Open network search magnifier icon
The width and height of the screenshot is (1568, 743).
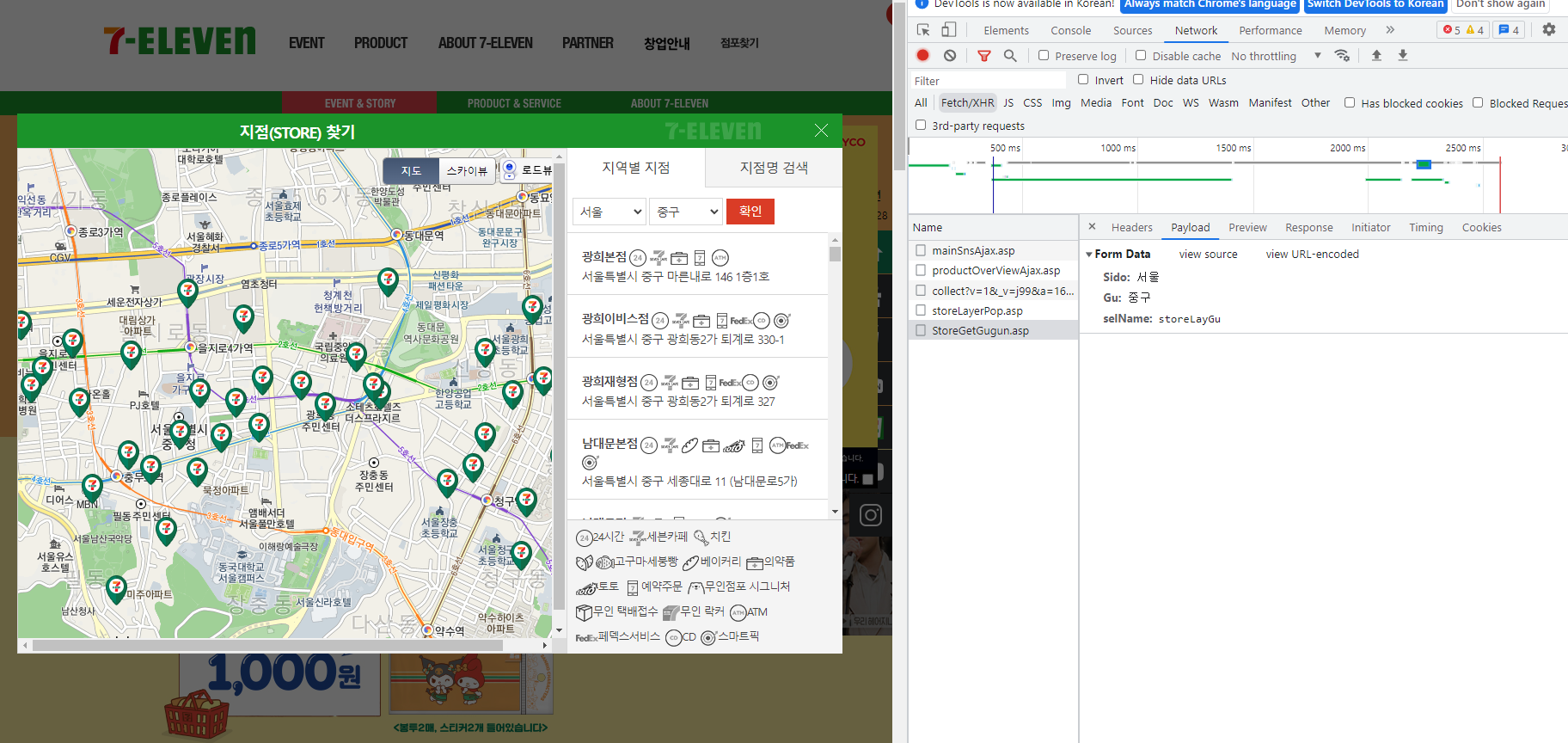[x=1010, y=55]
